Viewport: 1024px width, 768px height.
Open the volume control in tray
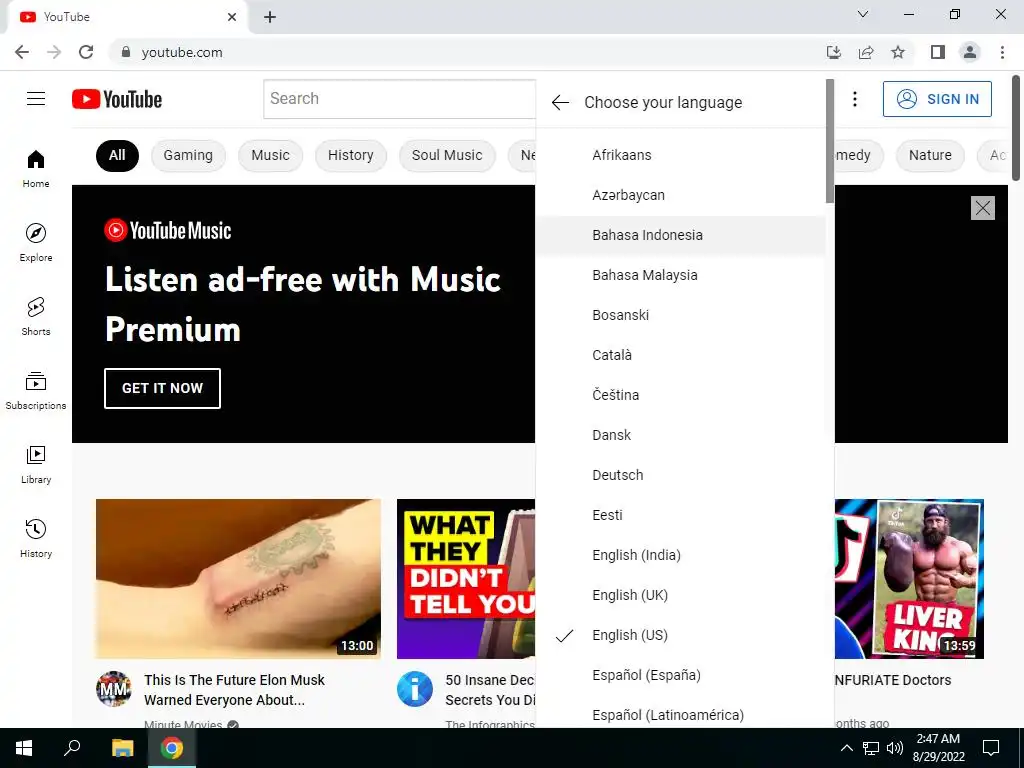(x=895, y=748)
